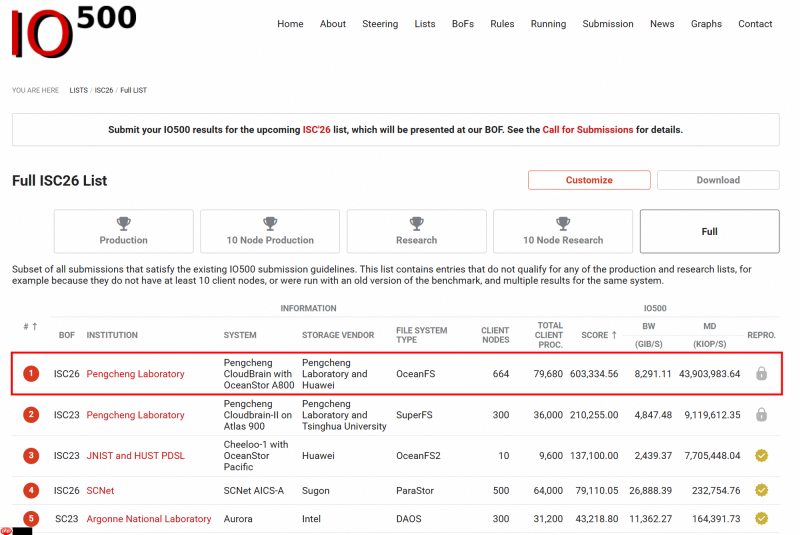Click ISC26 in the breadcrumb
The image size is (800, 535).
click(x=104, y=90)
